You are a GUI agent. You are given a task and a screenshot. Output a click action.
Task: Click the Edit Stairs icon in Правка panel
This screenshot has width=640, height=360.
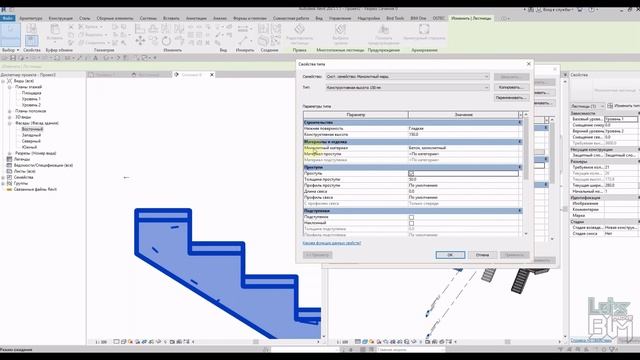coord(300,29)
